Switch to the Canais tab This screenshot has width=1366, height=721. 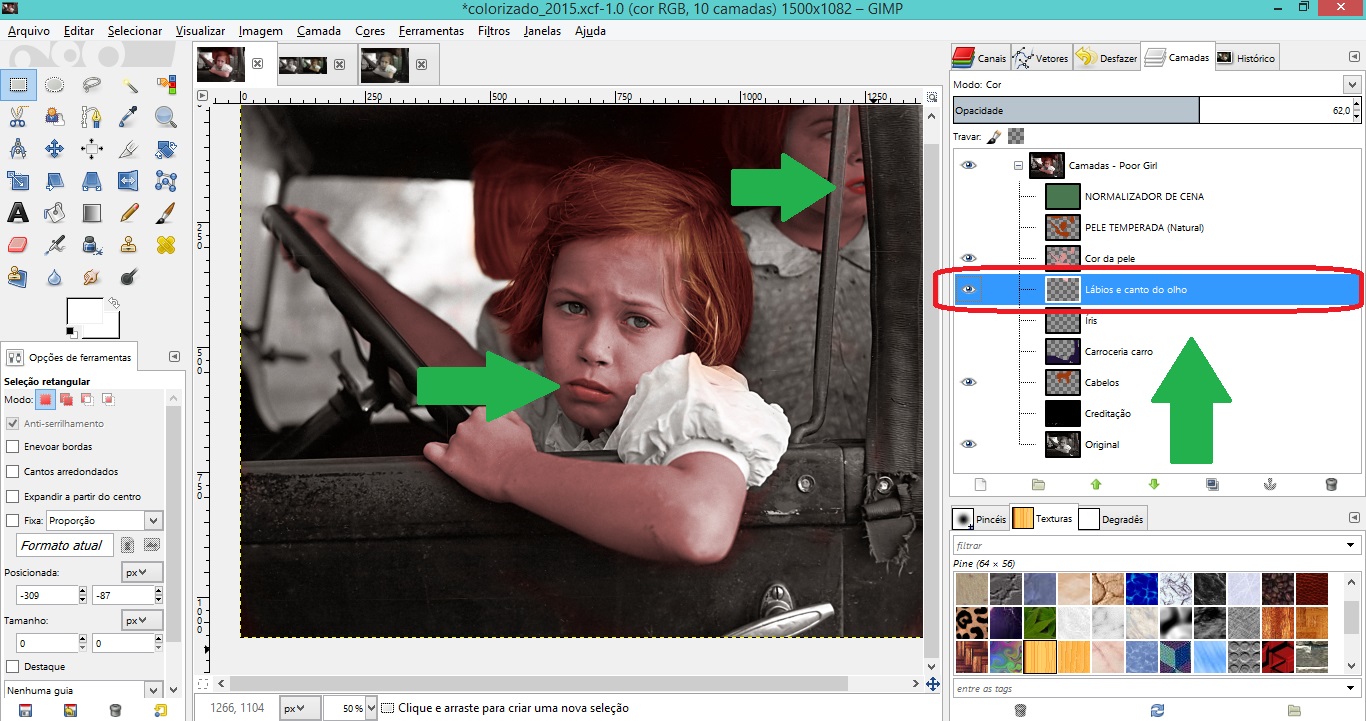980,58
